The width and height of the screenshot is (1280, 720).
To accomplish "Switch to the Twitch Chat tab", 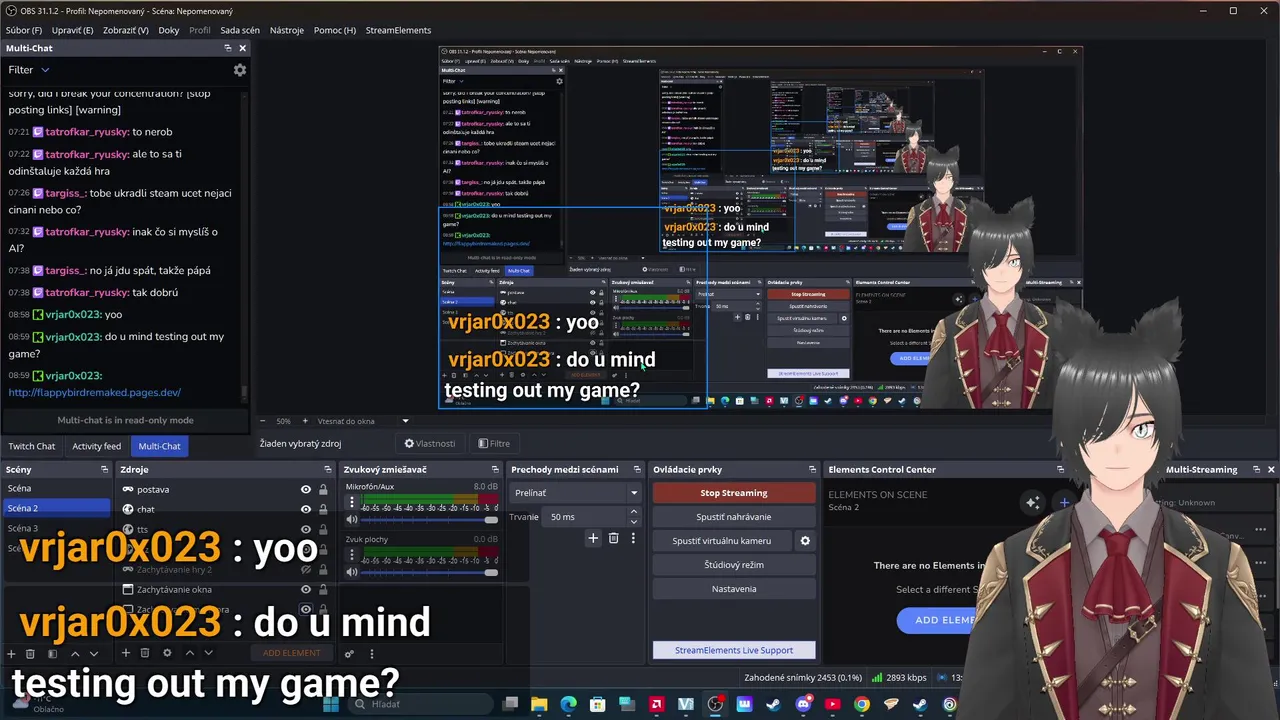I will click(x=32, y=446).
